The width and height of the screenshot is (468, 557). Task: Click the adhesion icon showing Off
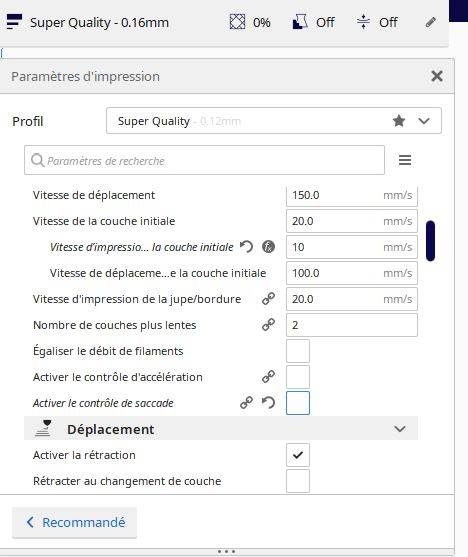pyautogui.click(x=363, y=22)
